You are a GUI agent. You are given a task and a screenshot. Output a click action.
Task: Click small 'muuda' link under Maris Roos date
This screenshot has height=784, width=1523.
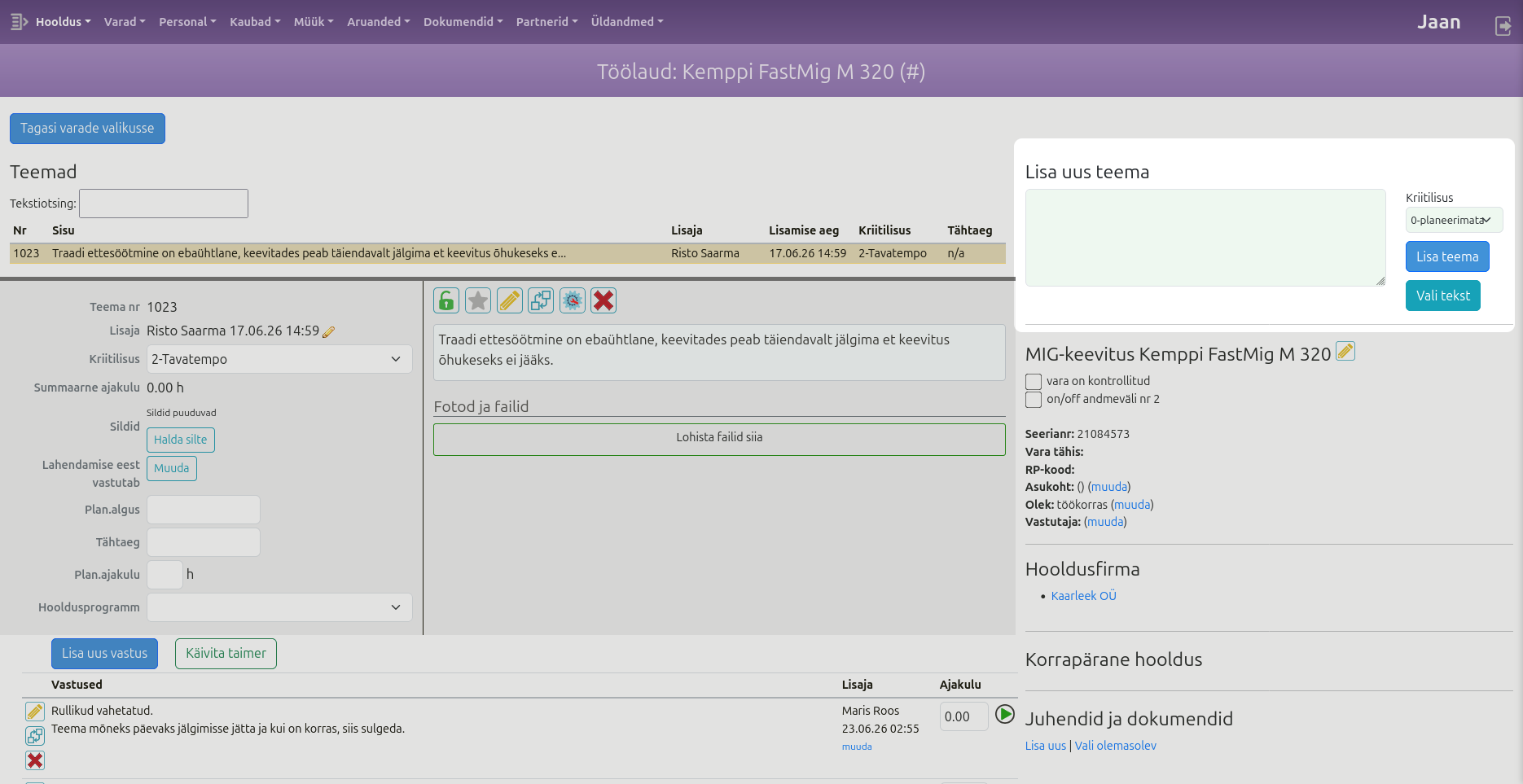coord(857,747)
